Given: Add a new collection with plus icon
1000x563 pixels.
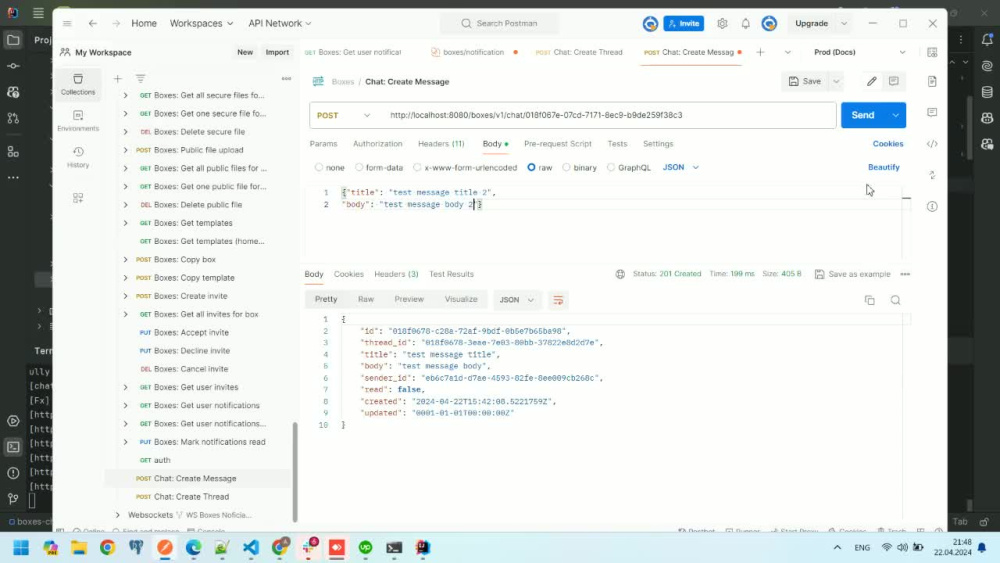Looking at the screenshot, I should coord(117,78).
